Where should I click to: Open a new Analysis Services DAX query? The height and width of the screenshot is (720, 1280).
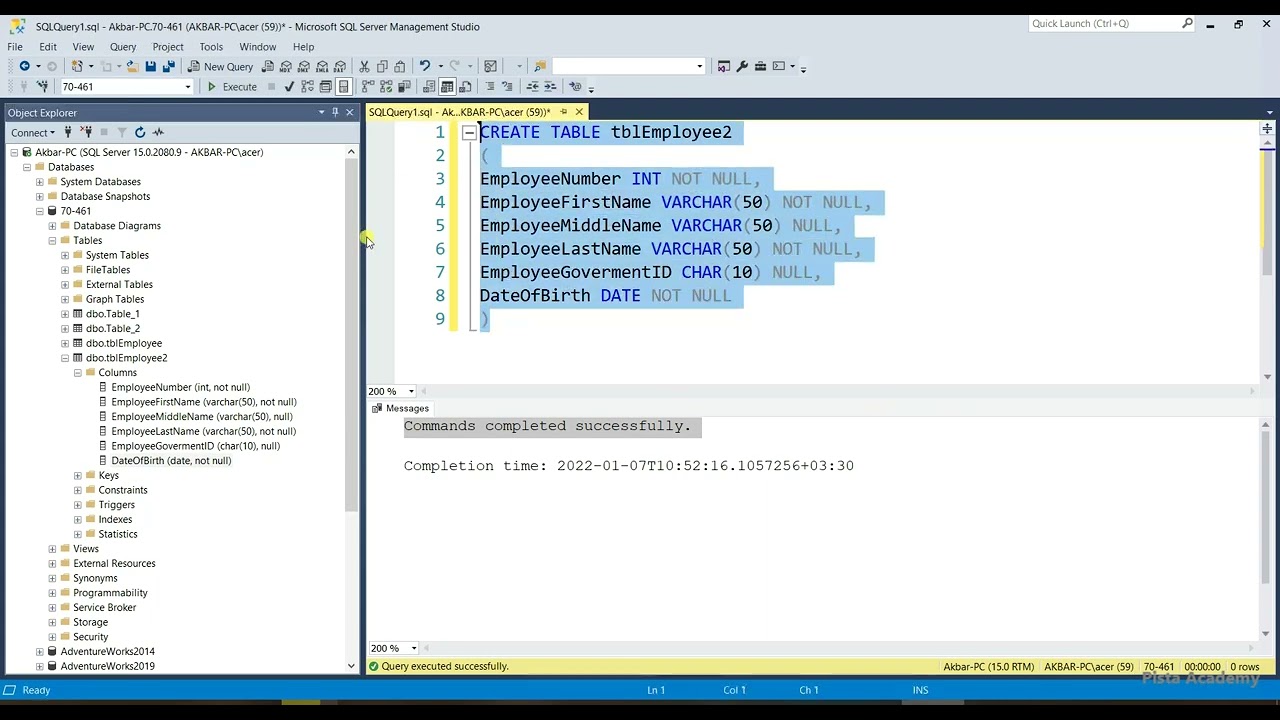coord(340,66)
